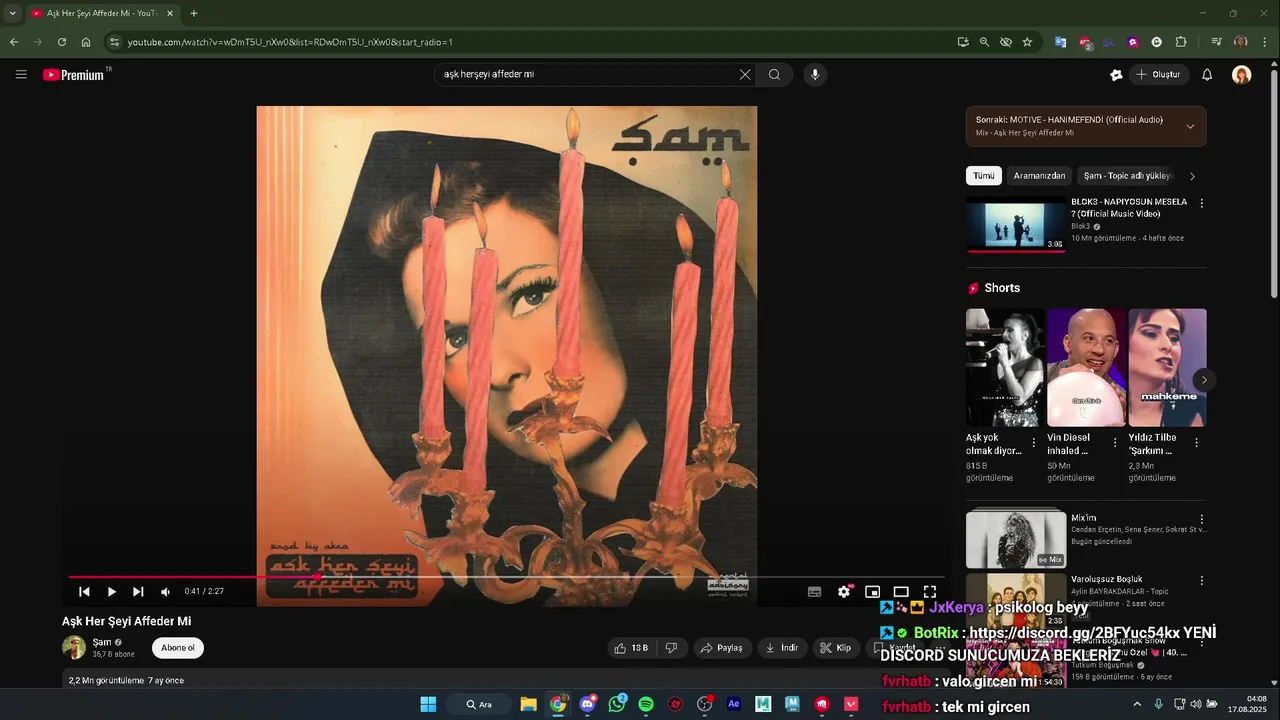Click the YouTube search text field
1280x720 pixels.
point(590,74)
